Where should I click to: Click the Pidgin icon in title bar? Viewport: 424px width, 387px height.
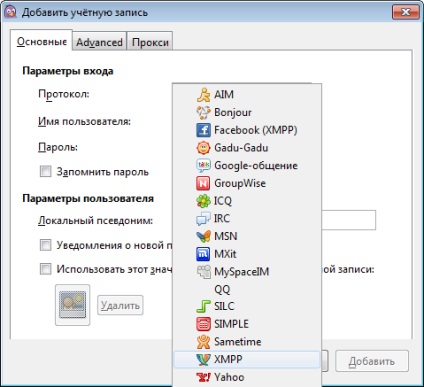click(x=11, y=12)
